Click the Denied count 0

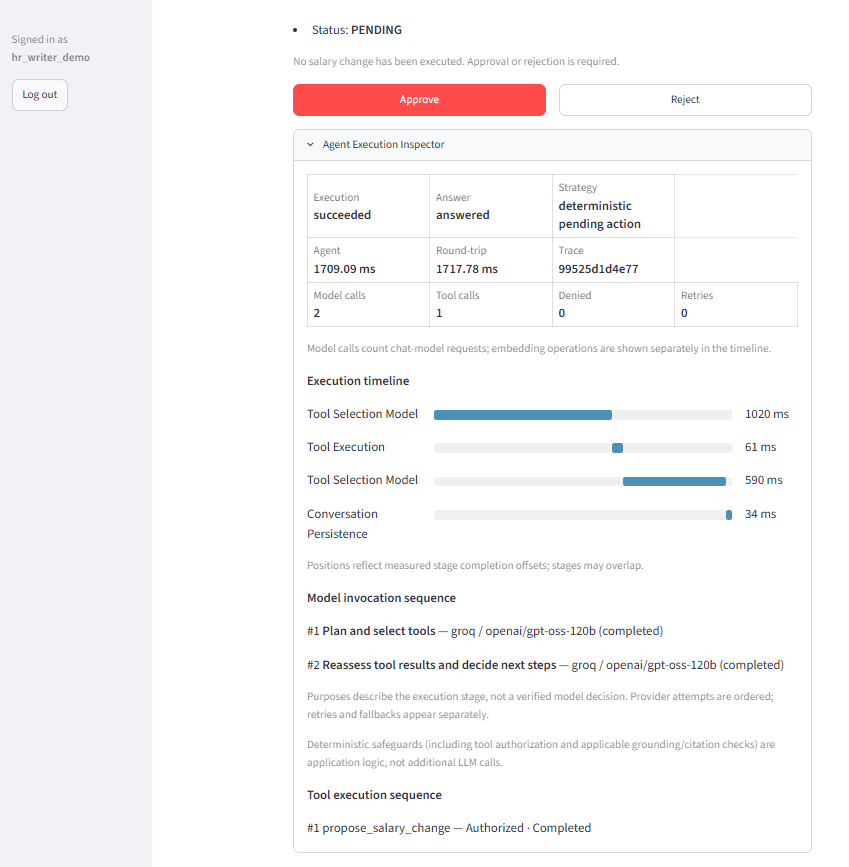(561, 314)
